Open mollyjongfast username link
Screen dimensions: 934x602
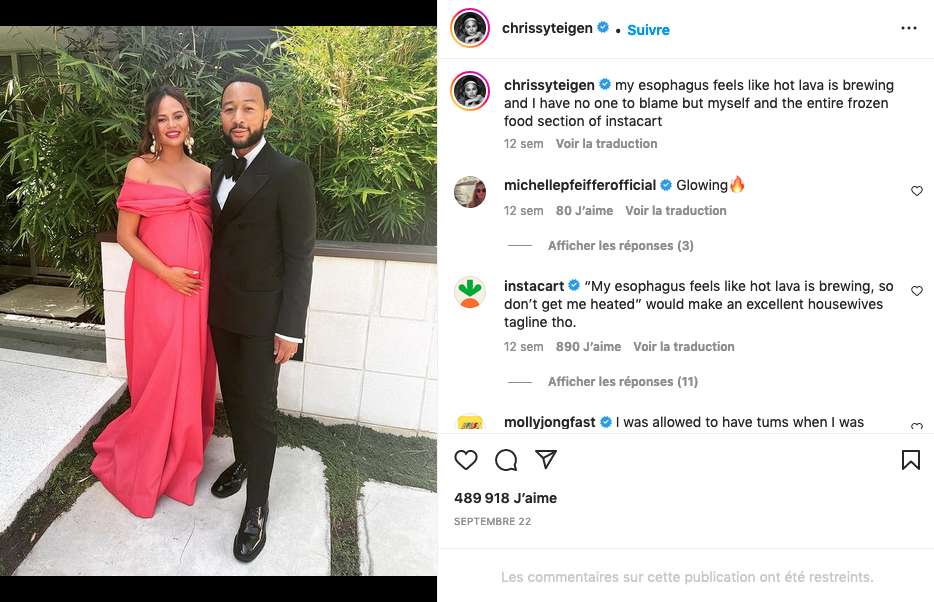click(549, 423)
